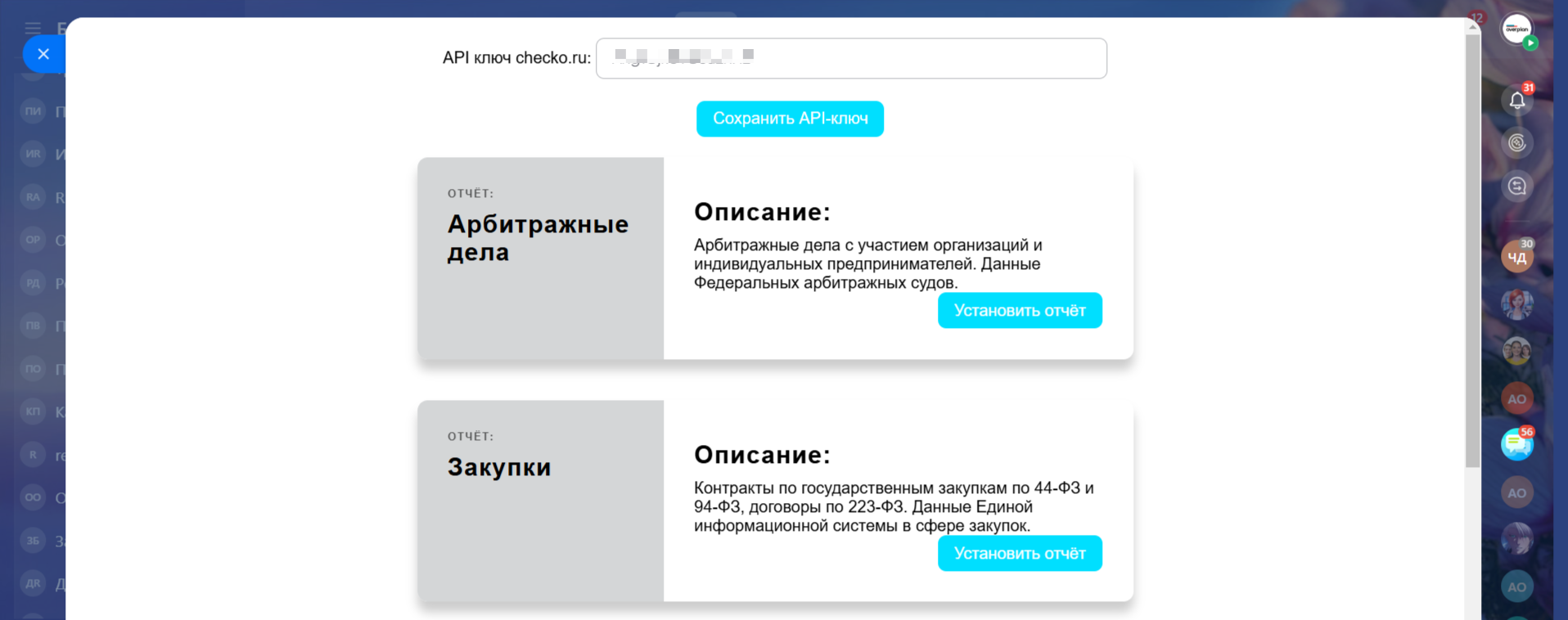1568x620 pixels.
Task: Select the RA item in left menu
Action: (x=33, y=197)
